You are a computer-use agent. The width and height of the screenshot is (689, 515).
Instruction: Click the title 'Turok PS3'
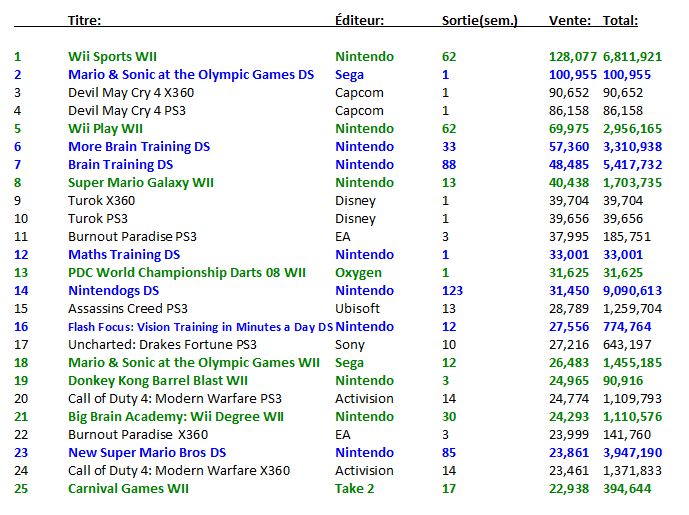(x=98, y=219)
